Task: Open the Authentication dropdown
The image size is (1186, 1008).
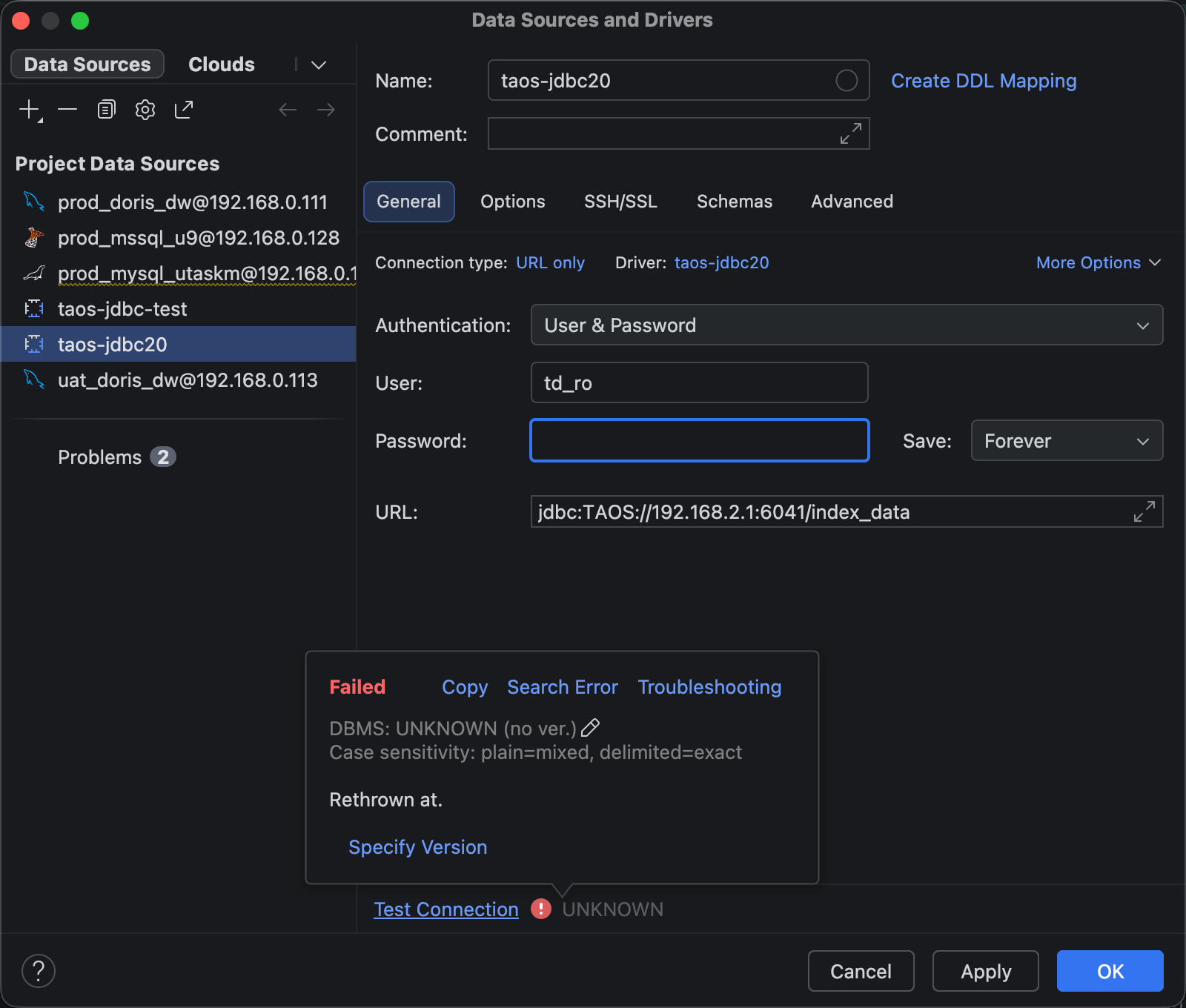Action: point(847,325)
